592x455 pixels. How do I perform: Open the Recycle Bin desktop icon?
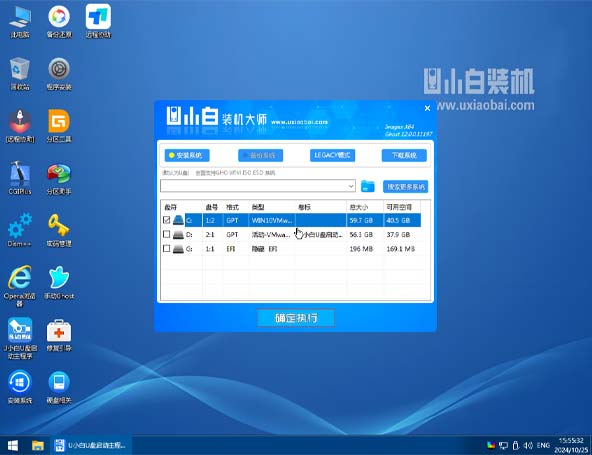[20, 74]
